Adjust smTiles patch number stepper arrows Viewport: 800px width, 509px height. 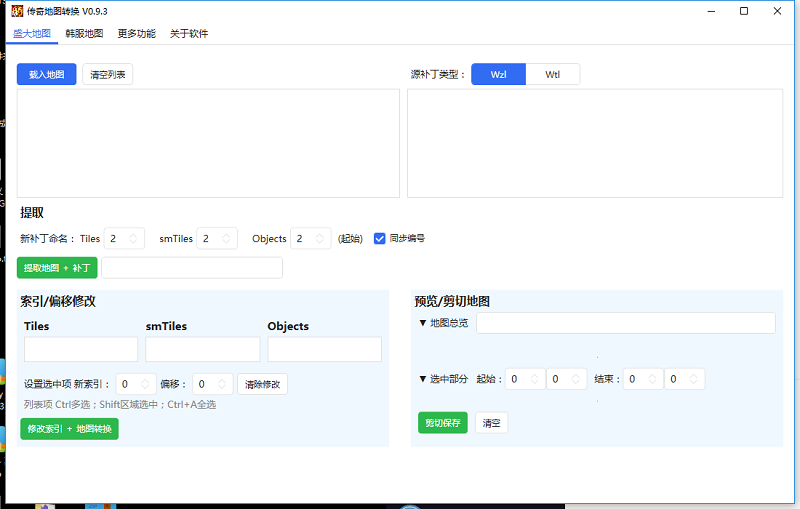(227, 238)
